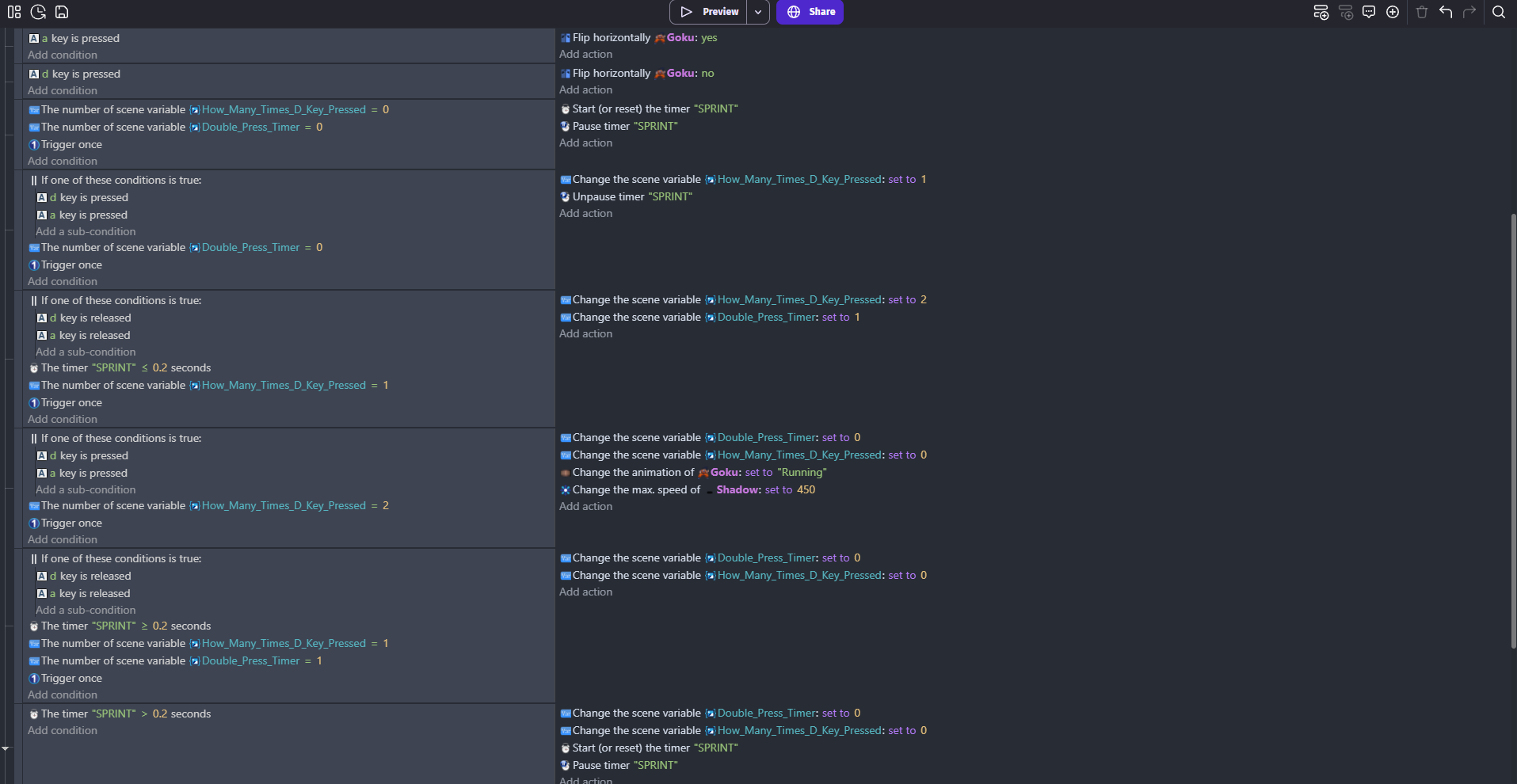Open the version history clock icon

tap(38, 12)
